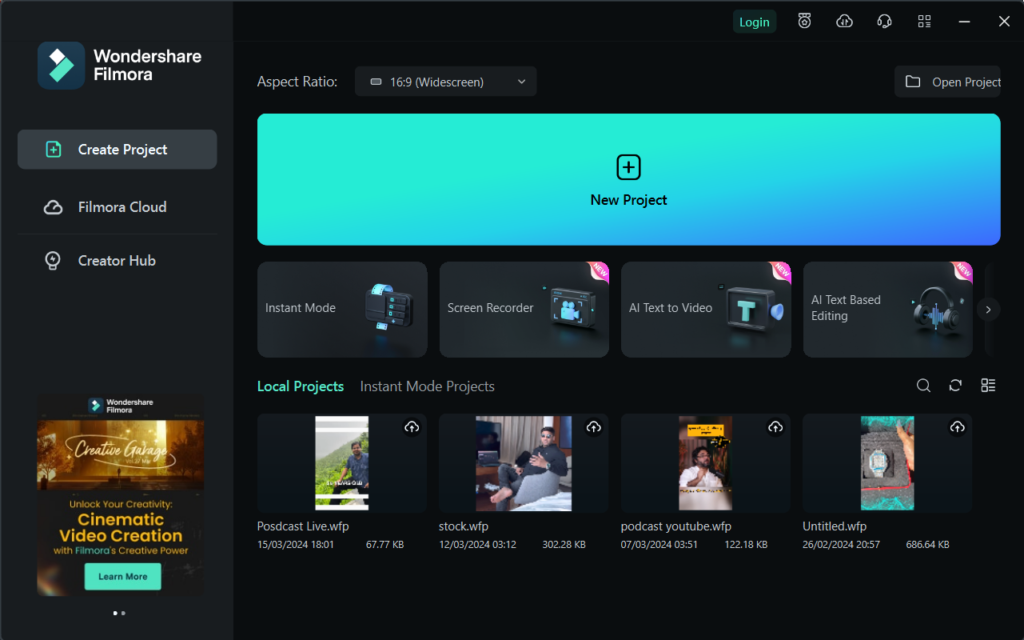The height and width of the screenshot is (640, 1024).
Task: Refresh the local projects list
Action: point(955,386)
